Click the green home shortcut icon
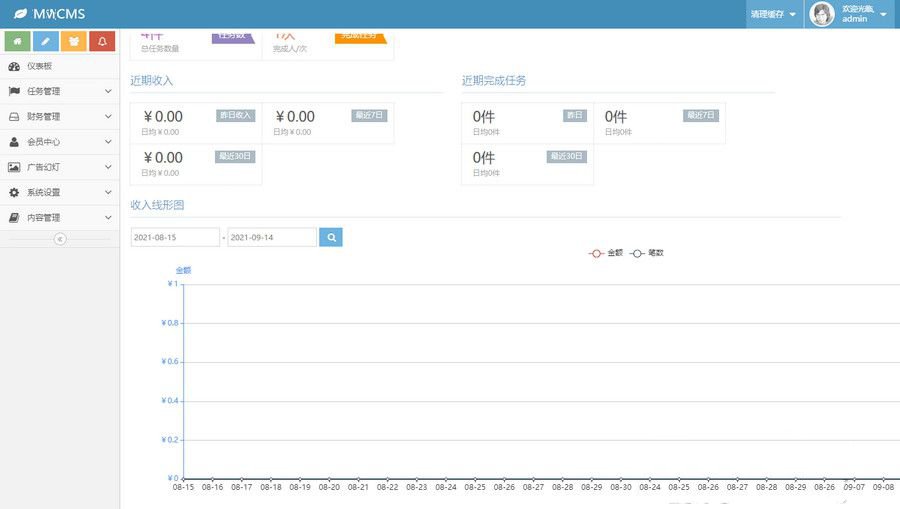Image resolution: width=900 pixels, height=509 pixels. tap(17, 41)
